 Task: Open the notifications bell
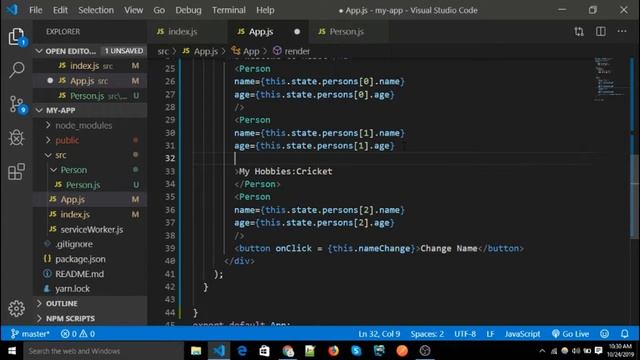point(624,334)
